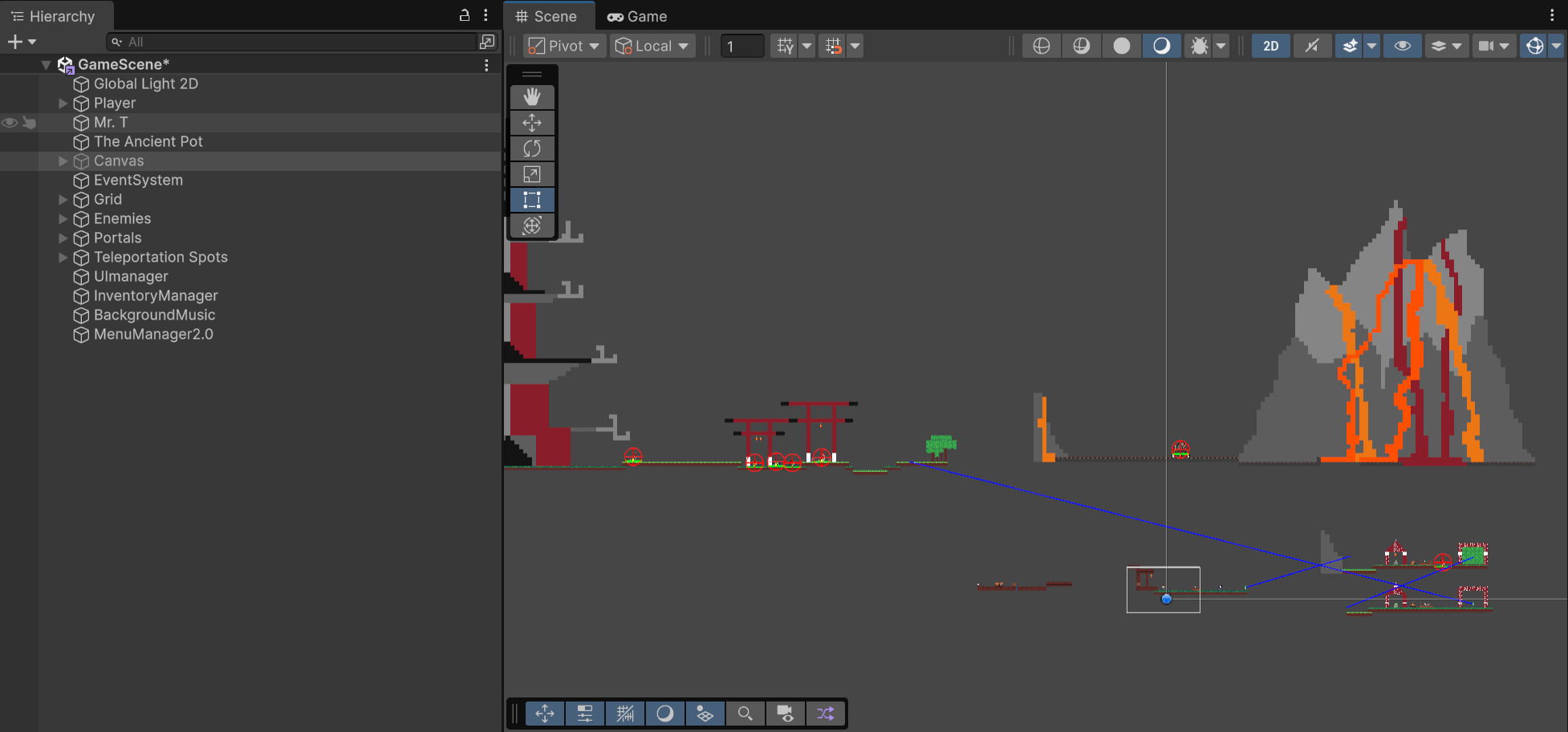Toggle scene effects (skybox, fog) button
The height and width of the screenshot is (732, 1568).
1351,46
